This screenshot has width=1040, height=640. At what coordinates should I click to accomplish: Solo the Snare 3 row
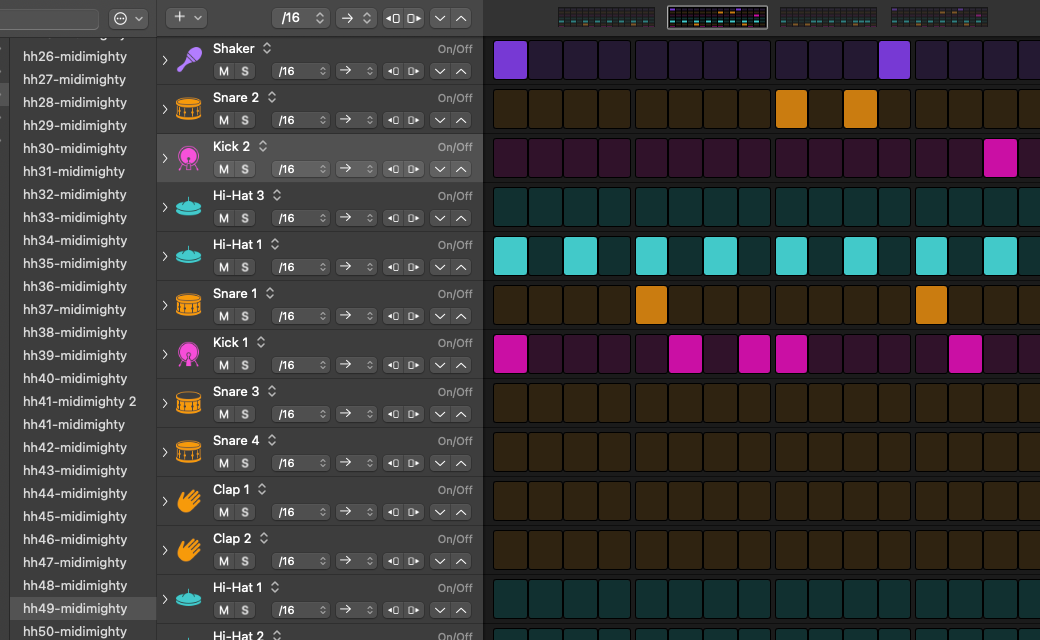(245, 414)
